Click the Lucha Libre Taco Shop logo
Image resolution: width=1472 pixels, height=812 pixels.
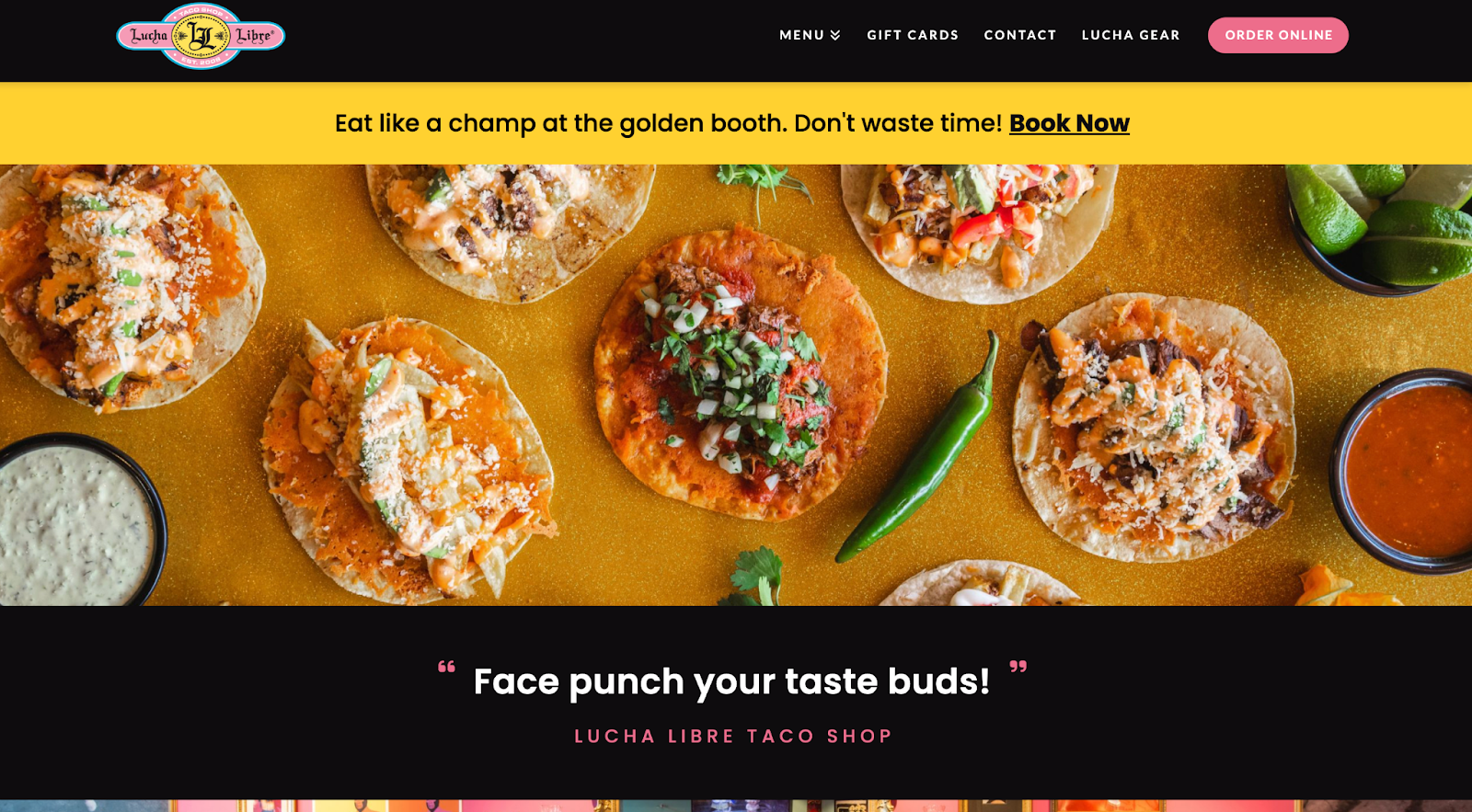pyautogui.click(x=201, y=36)
